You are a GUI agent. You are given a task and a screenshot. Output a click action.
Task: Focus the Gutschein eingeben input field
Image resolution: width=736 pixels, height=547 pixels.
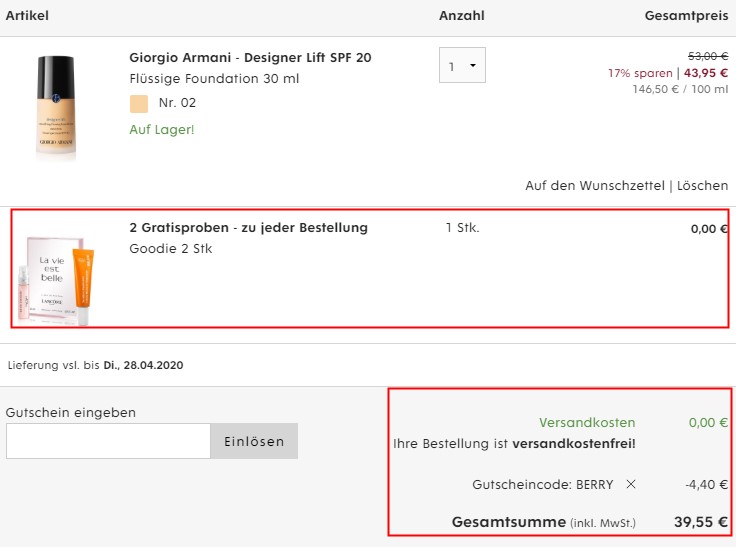[x=108, y=441]
